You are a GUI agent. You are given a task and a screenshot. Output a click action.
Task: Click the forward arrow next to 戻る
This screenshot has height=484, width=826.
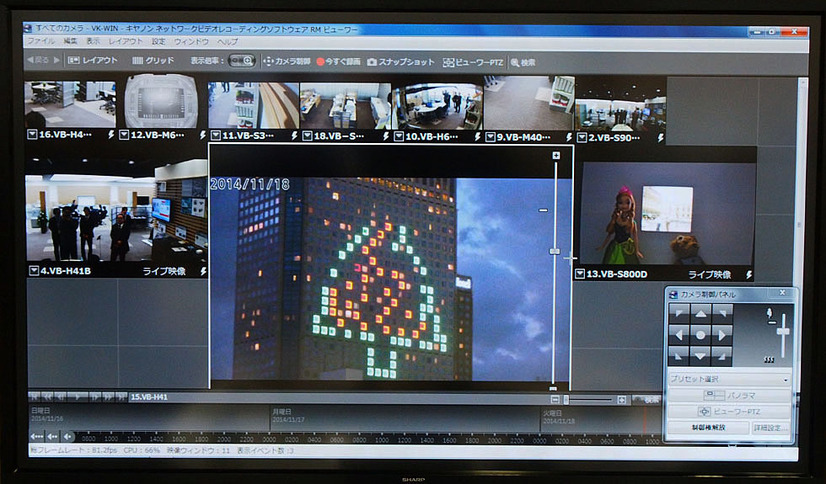tap(57, 60)
